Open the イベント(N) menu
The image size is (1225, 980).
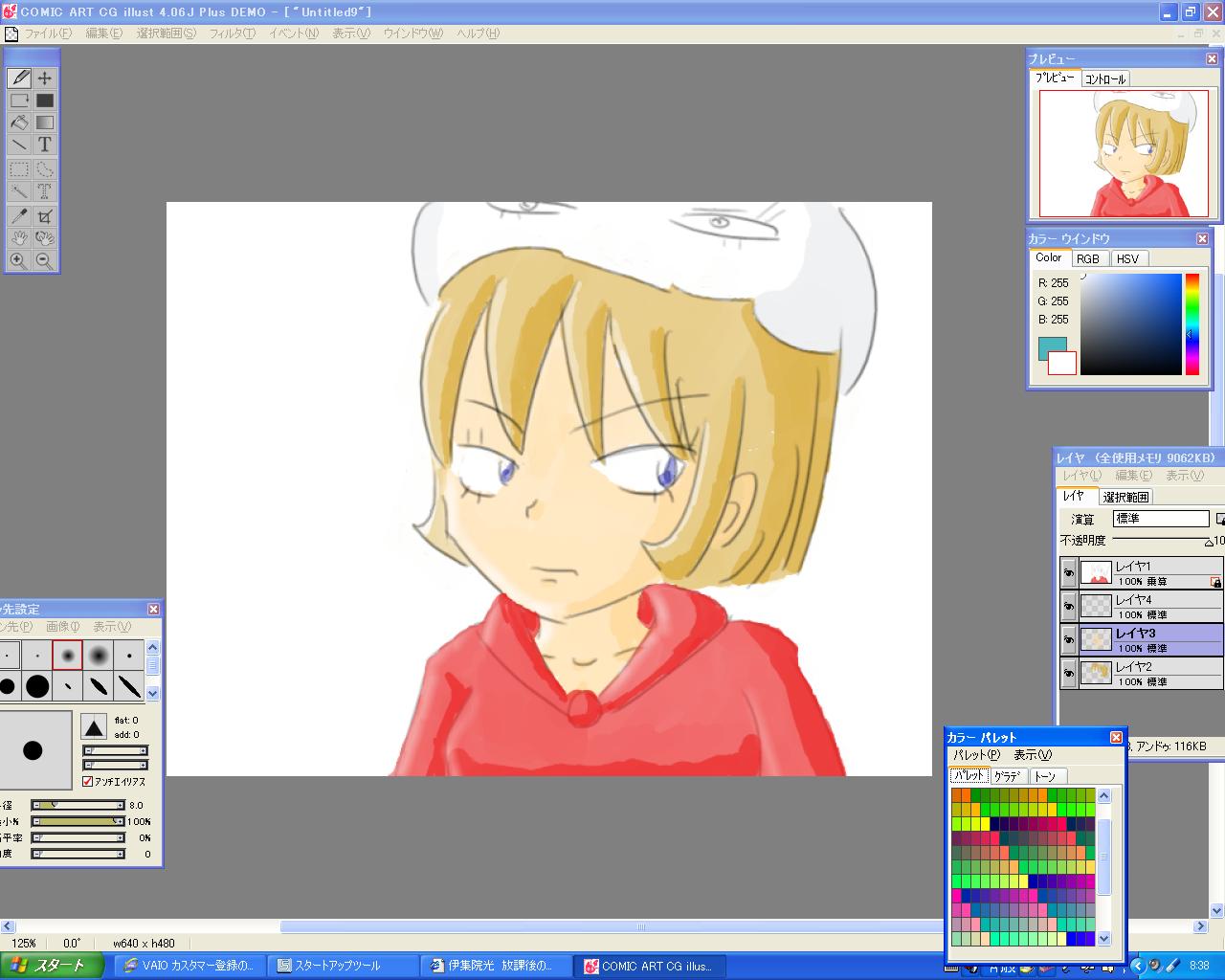click(293, 33)
